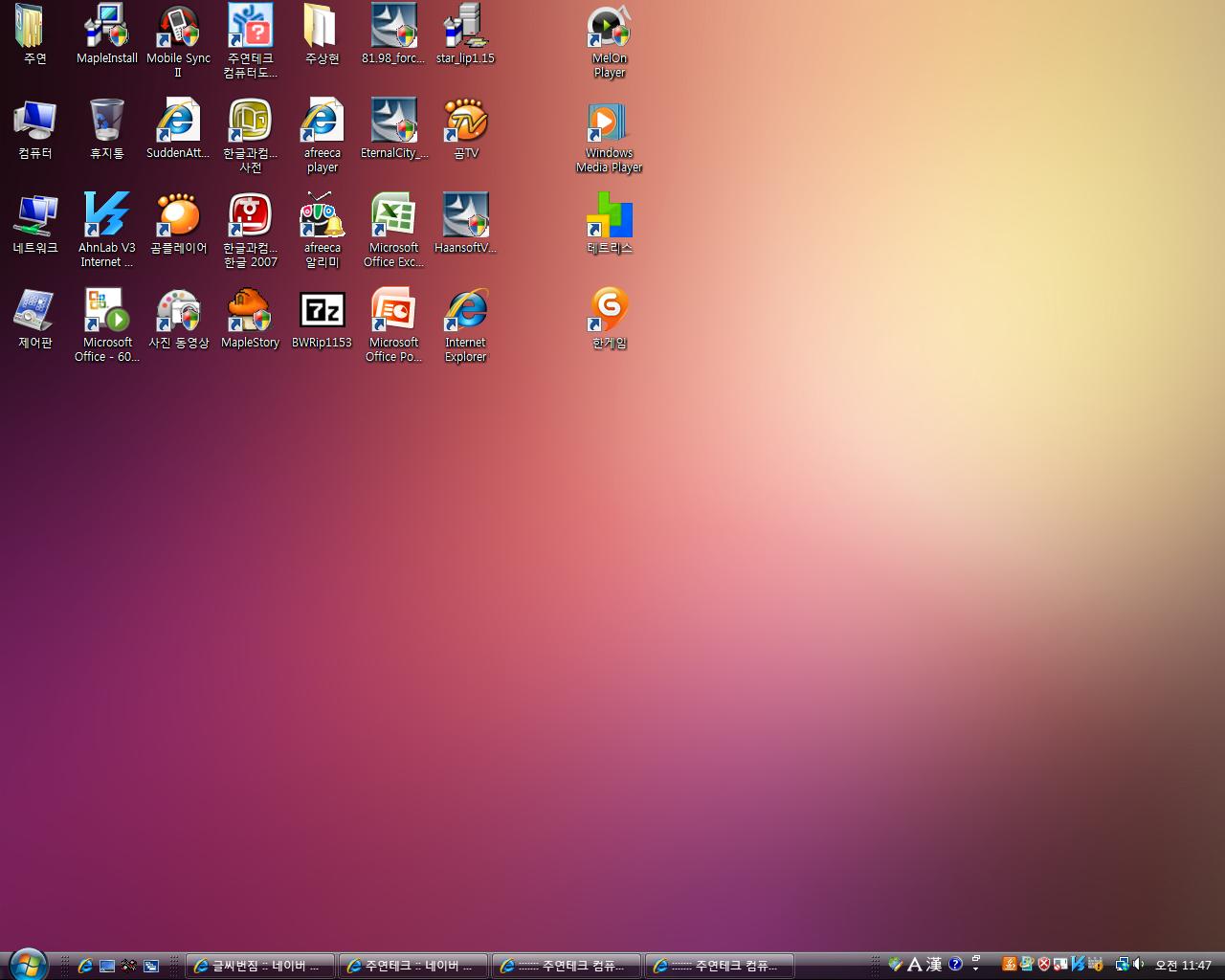
Task: Select the afreeca player icon
Action: click(322, 135)
